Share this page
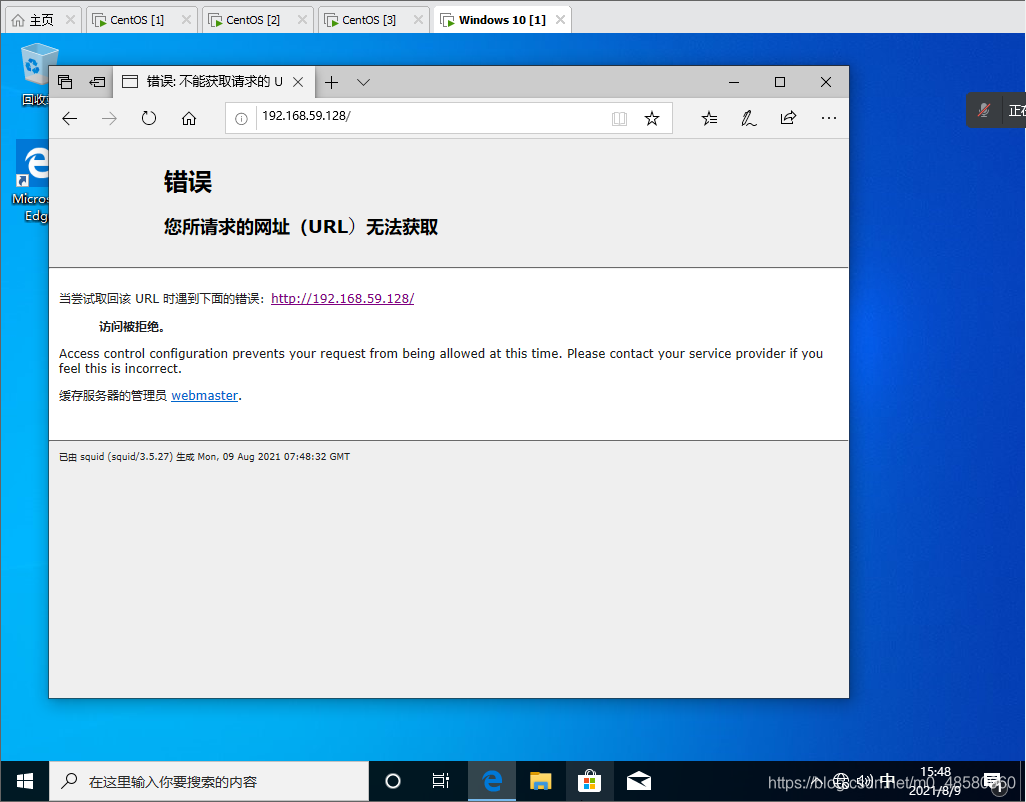This screenshot has width=1026, height=802. click(x=788, y=118)
